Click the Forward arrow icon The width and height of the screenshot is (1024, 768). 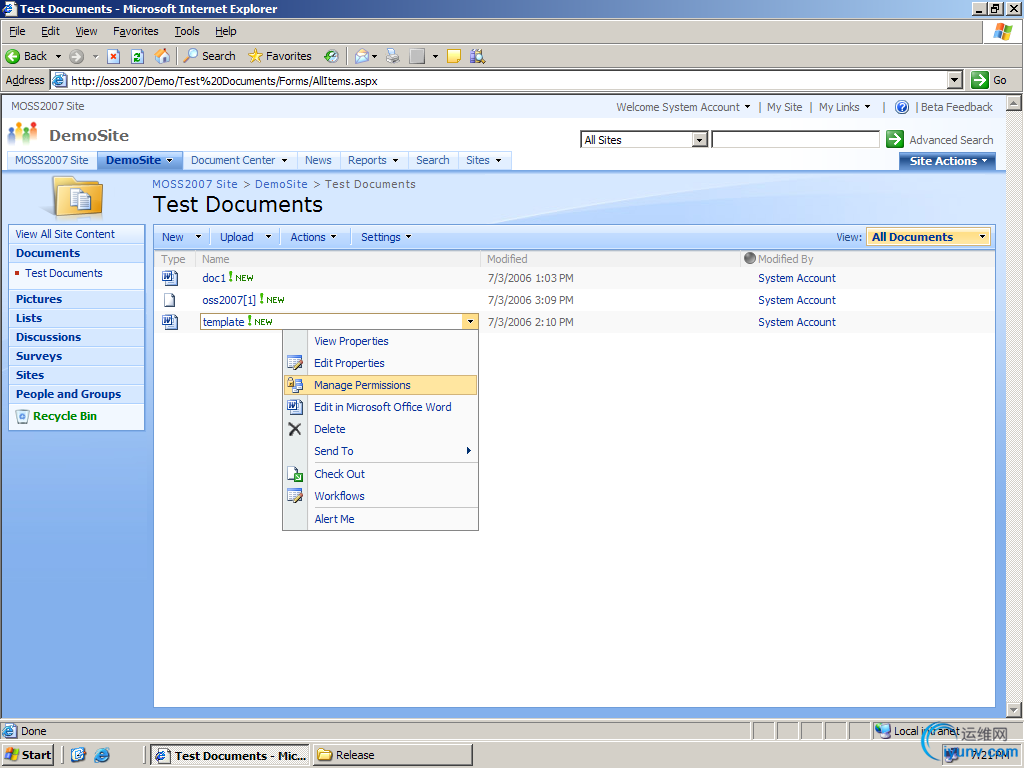76,56
